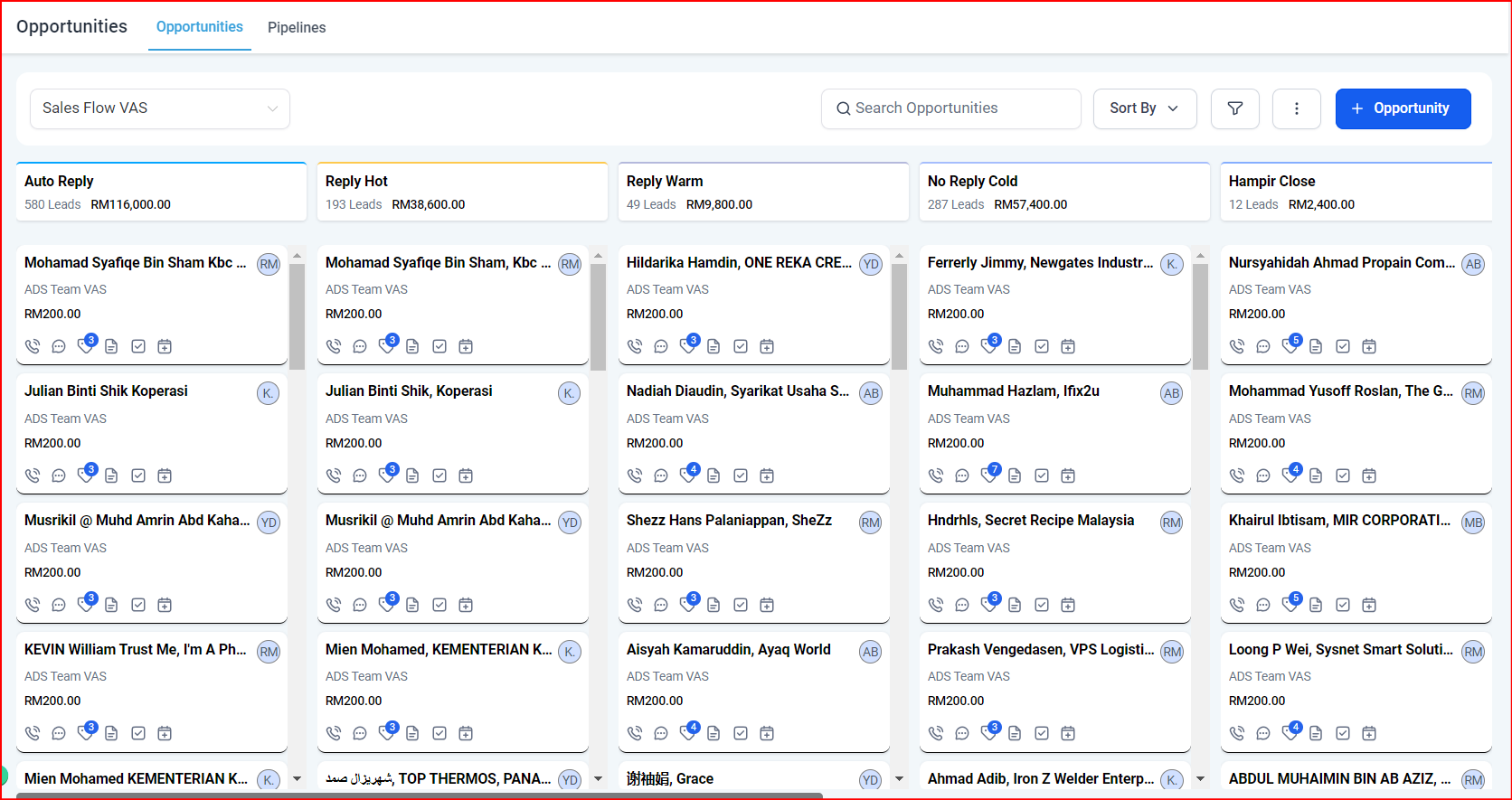This screenshot has width=1512, height=800.
Task: Open Aisyah Kamaruddin, Ayaq World opportunity
Action: pyautogui.click(x=729, y=650)
